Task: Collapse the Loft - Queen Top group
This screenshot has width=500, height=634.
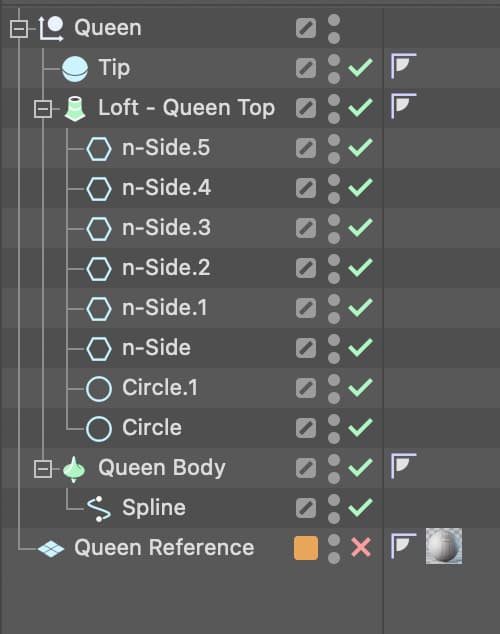Action: tap(43, 109)
